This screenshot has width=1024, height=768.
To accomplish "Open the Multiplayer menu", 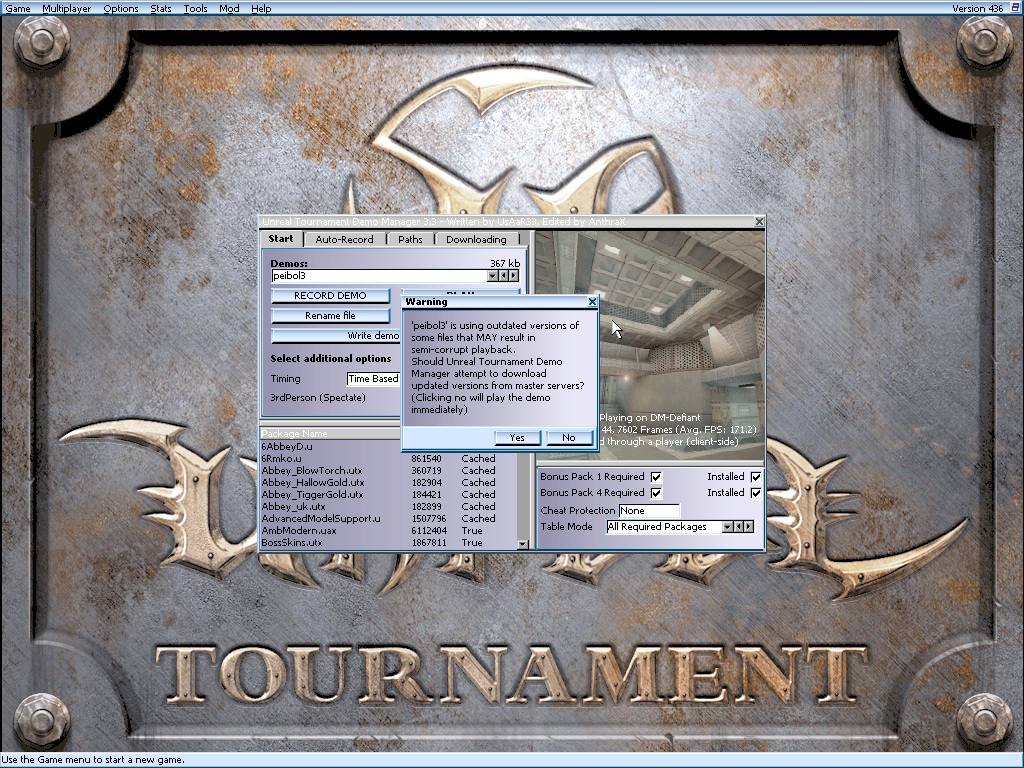I will pos(67,8).
